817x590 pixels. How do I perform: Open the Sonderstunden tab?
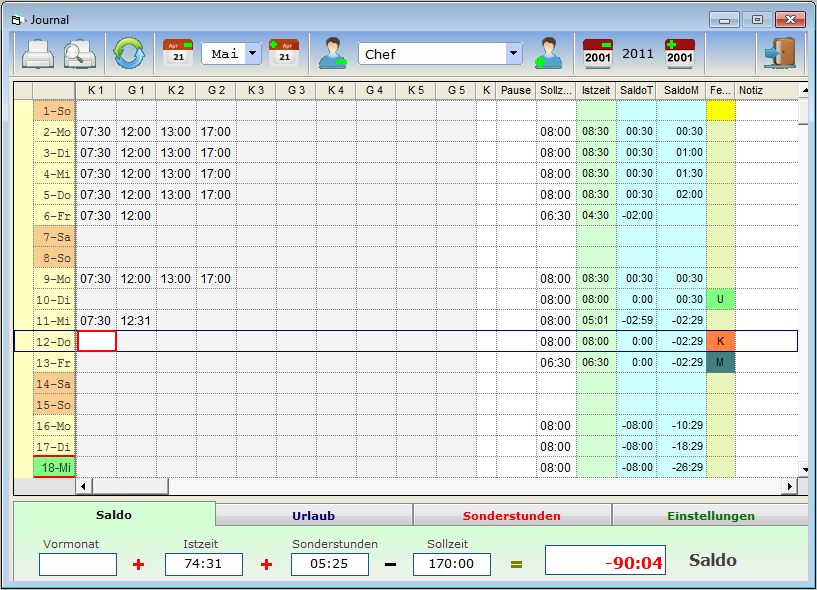tap(511, 515)
